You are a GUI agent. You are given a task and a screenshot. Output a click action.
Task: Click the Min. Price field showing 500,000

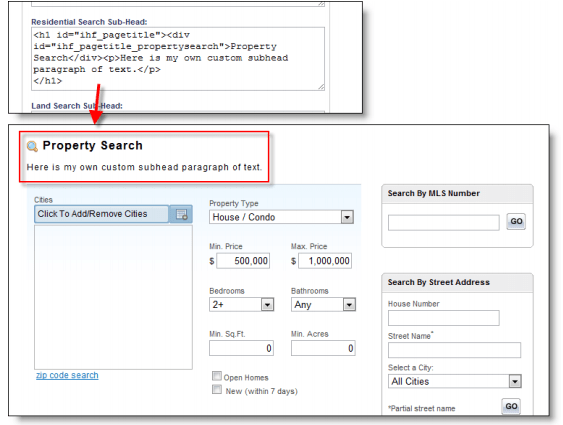pos(243,261)
